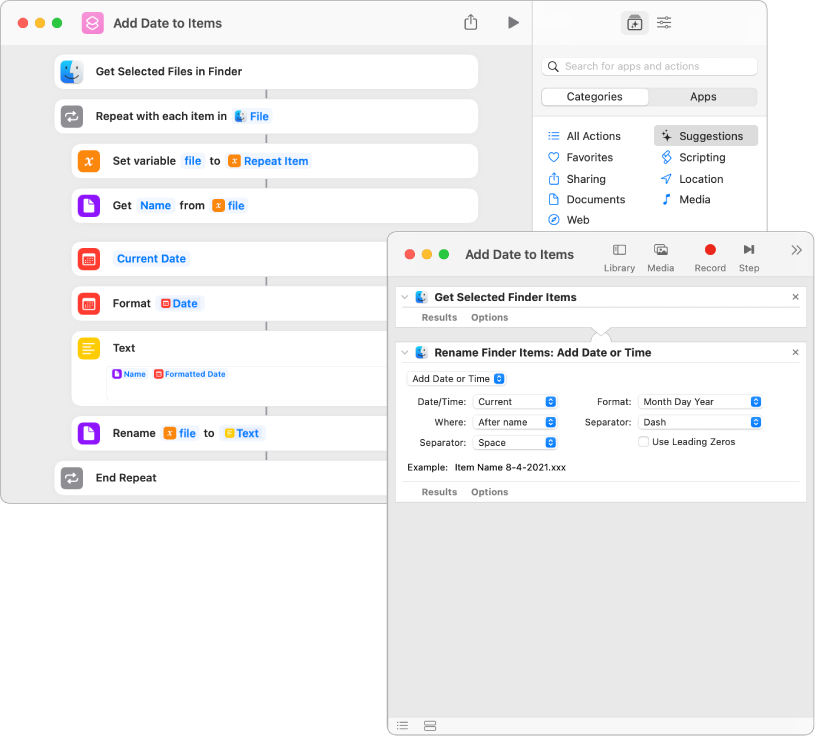Open shortcut details settings sliders icon
817x737 pixels.
point(664,23)
